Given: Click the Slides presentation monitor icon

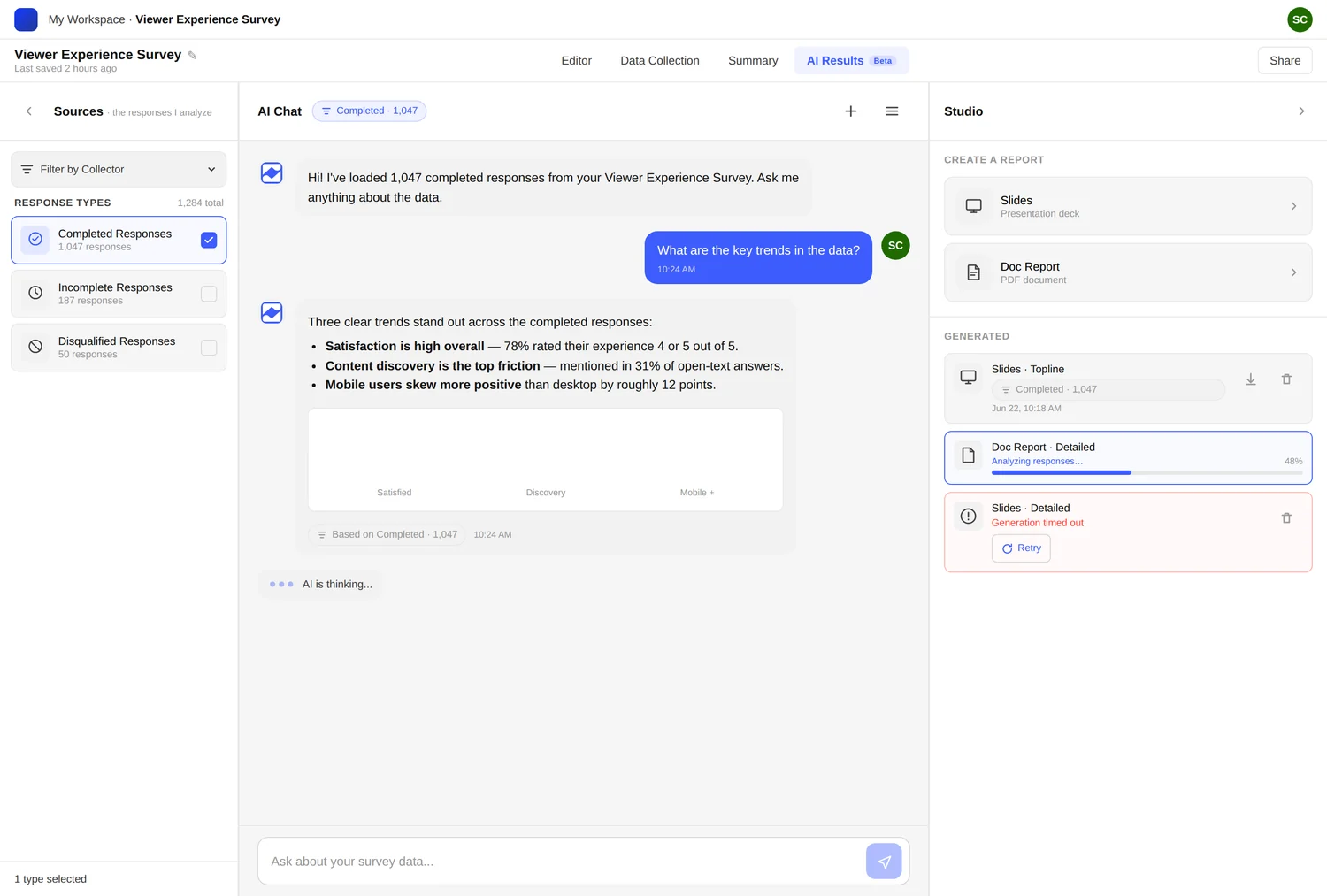Looking at the screenshot, I should click(x=973, y=206).
